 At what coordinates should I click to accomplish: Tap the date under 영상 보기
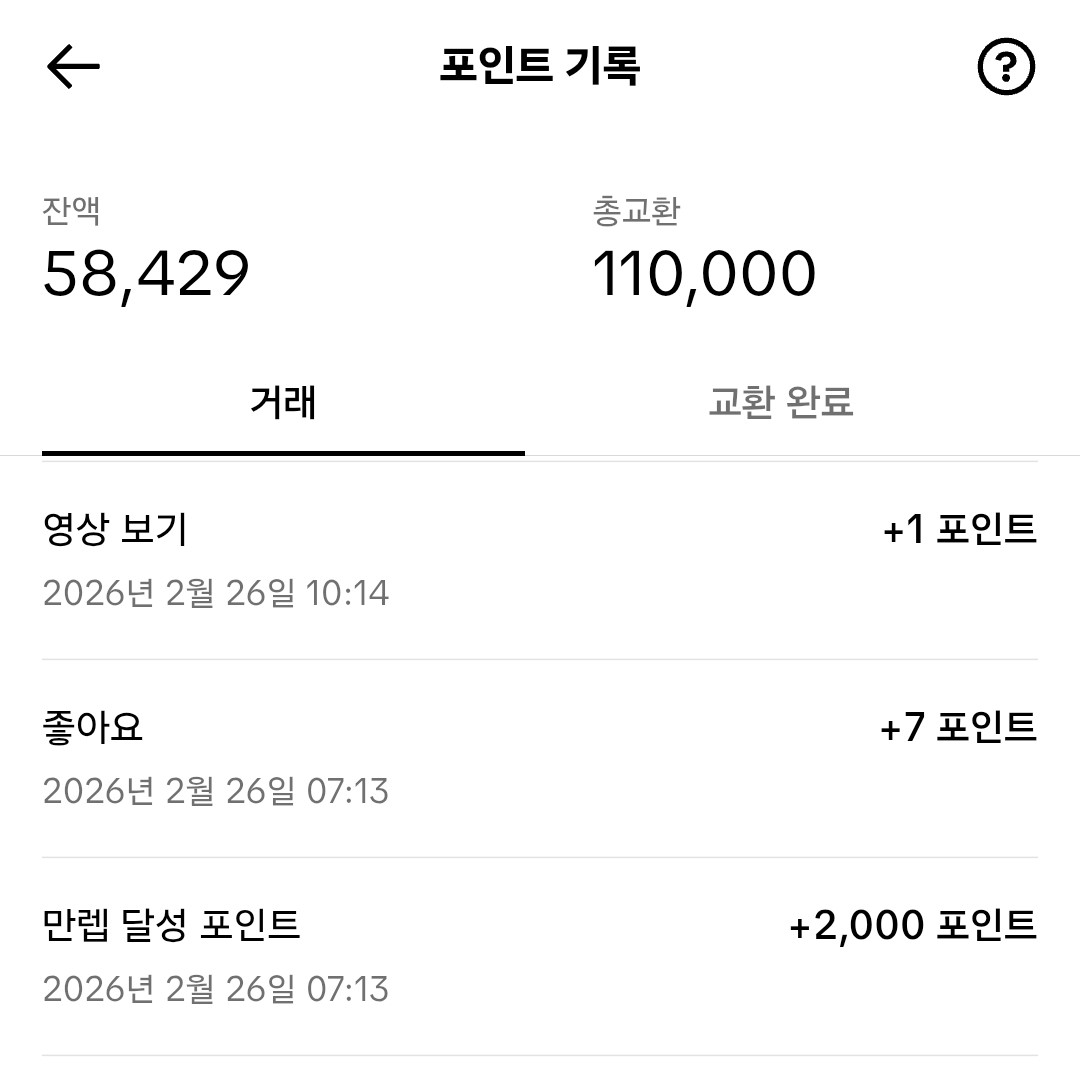point(215,594)
